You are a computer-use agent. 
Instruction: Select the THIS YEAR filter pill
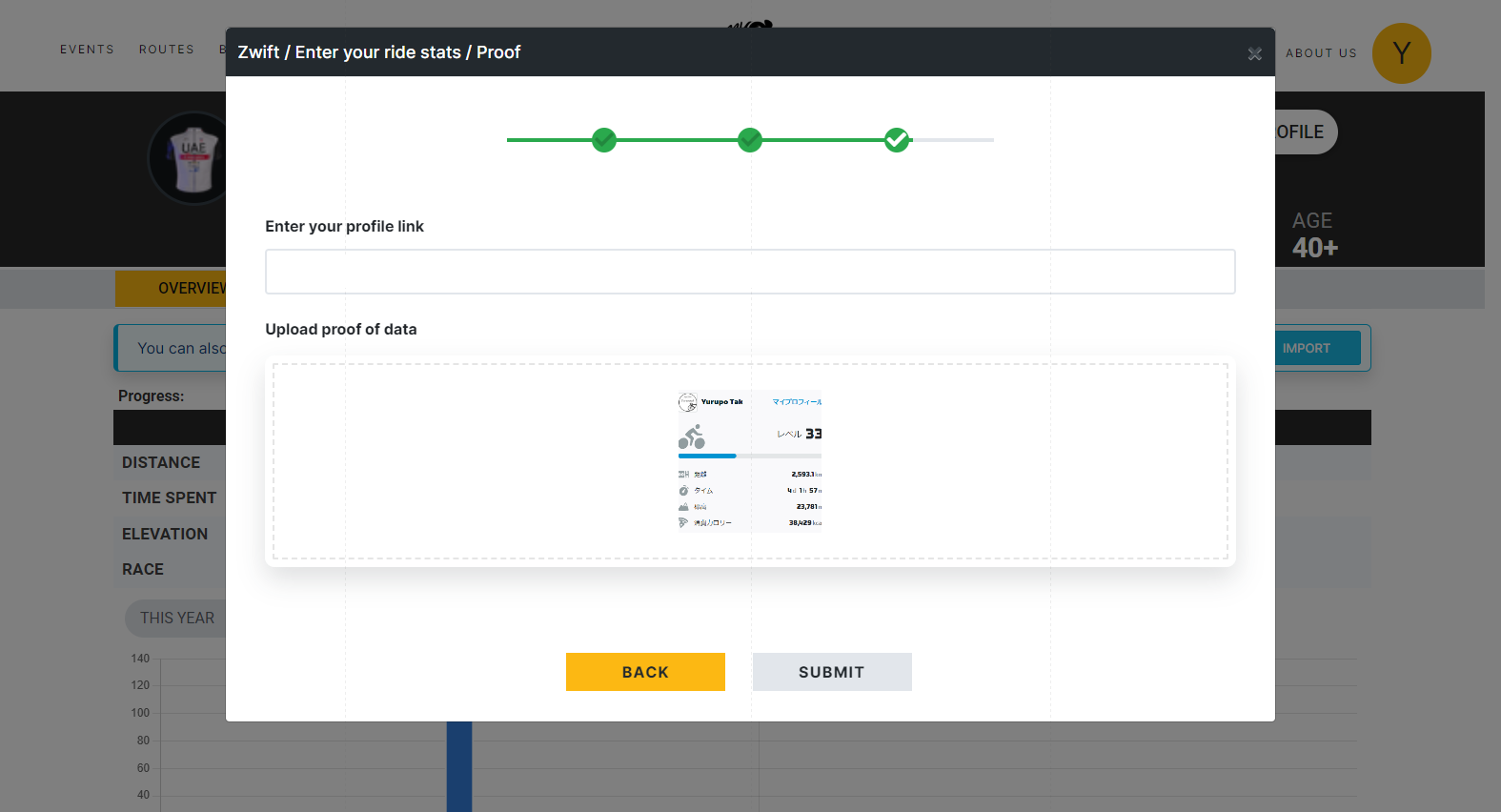[x=176, y=619]
